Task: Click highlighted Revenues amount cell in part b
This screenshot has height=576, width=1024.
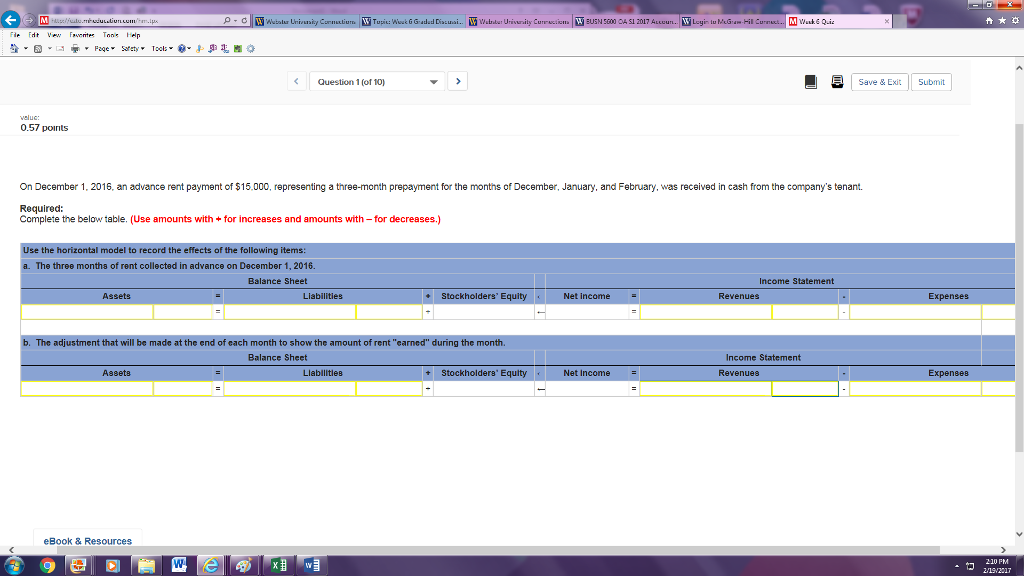Action: point(805,389)
